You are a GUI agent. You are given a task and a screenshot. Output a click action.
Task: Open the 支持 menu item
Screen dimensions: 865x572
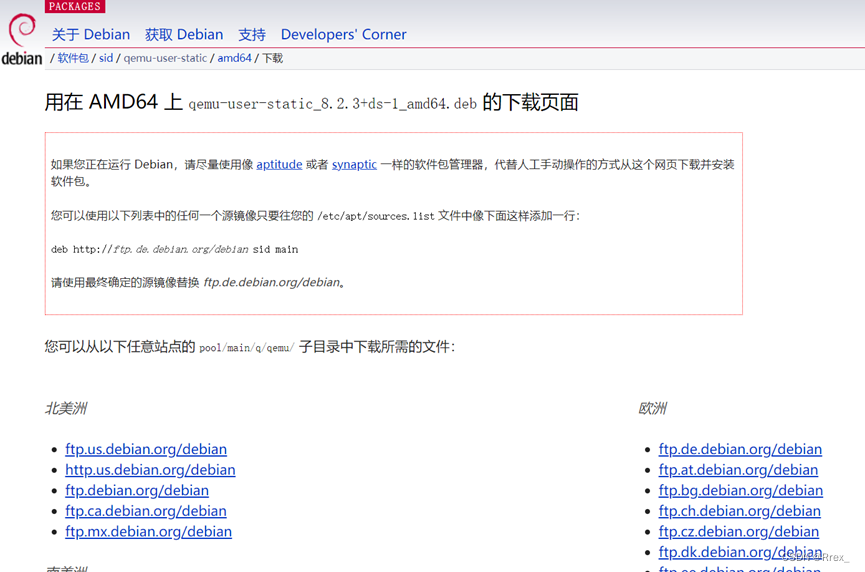[x=252, y=35]
